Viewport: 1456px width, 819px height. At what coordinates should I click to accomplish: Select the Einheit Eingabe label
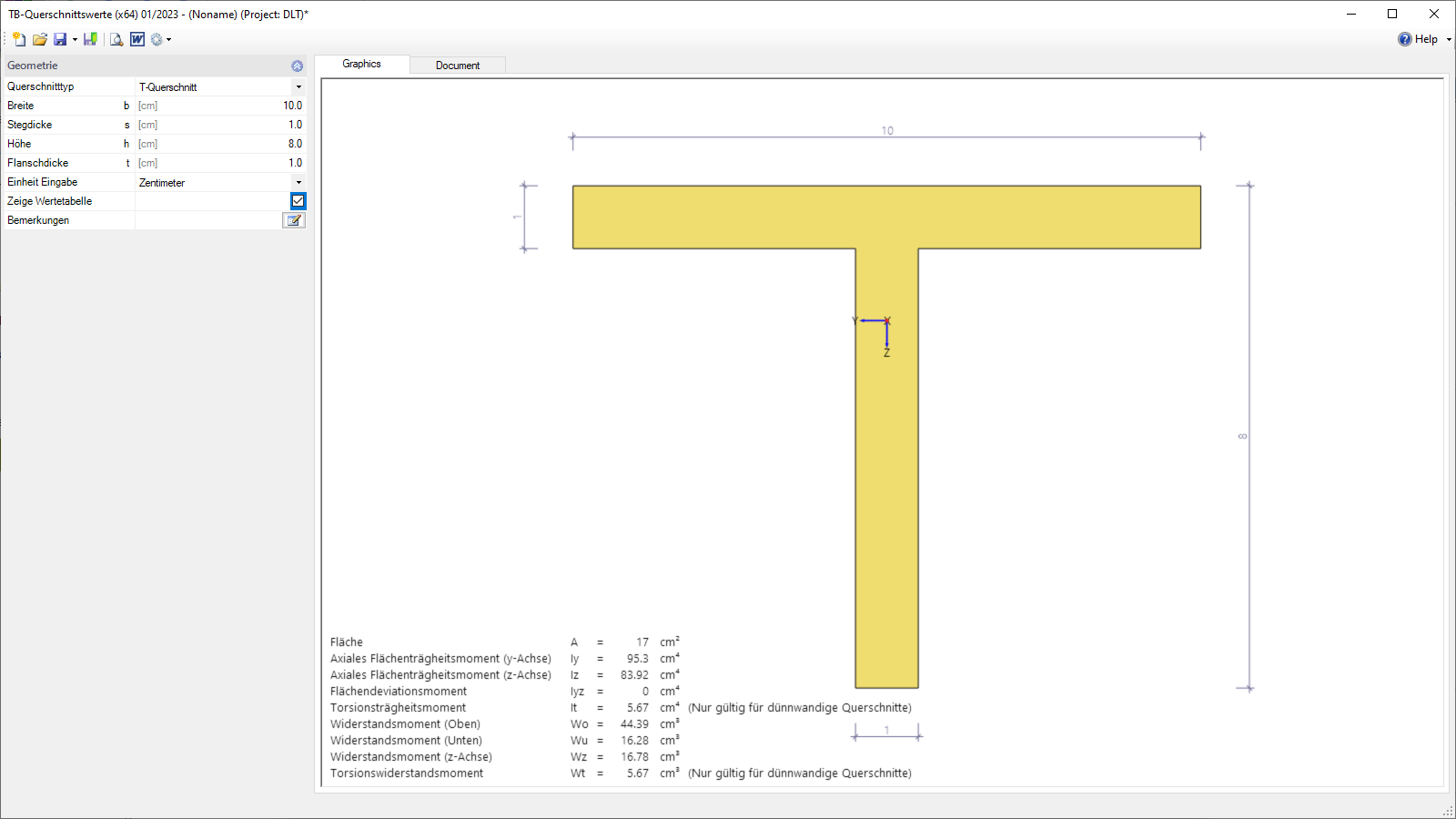(x=43, y=182)
